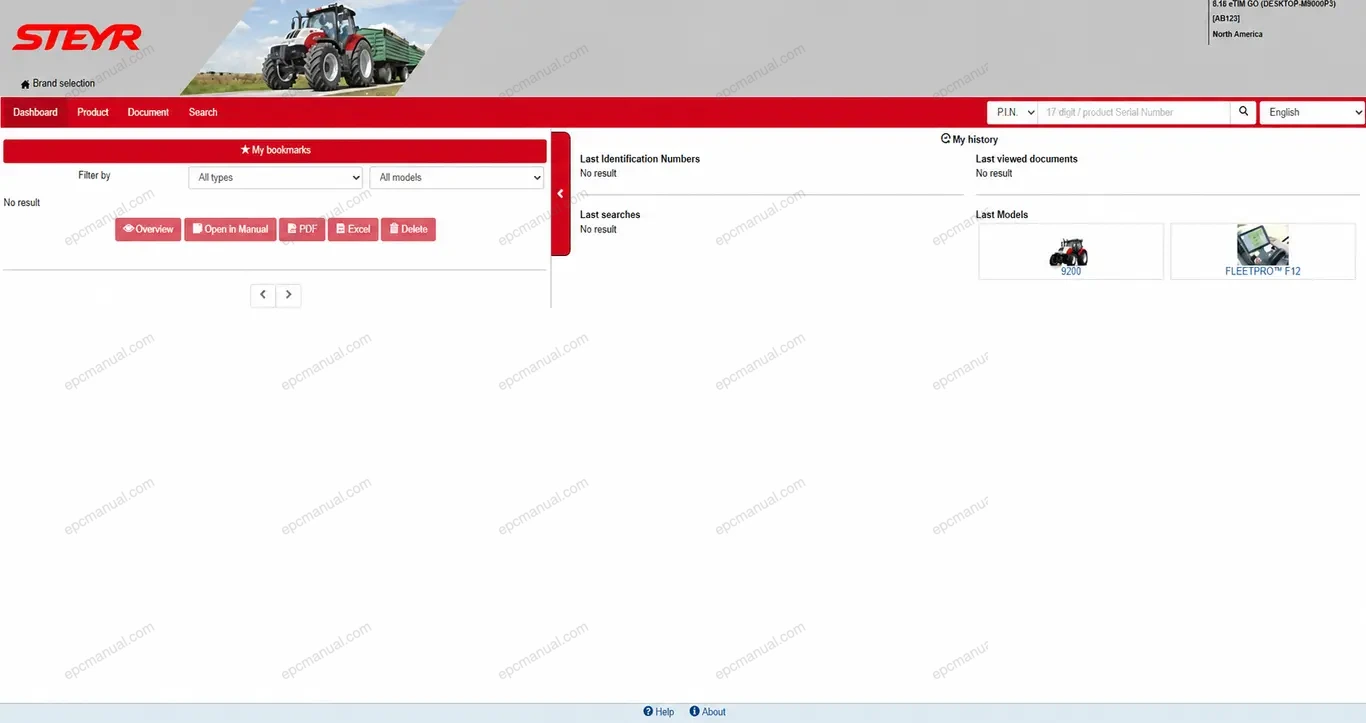Click the Open in Manual button

point(230,229)
